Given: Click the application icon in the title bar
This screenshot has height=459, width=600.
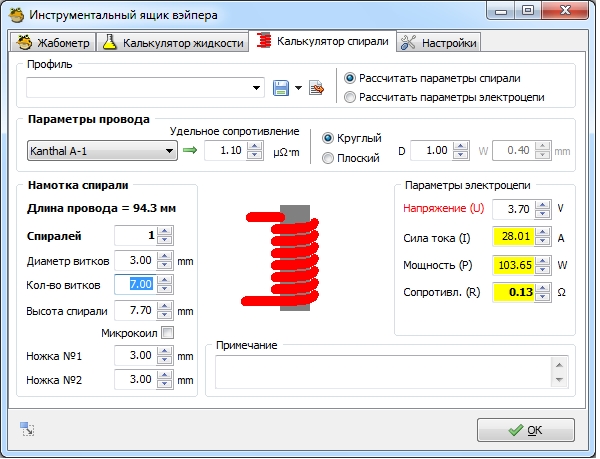Looking at the screenshot, I should pyautogui.click(x=14, y=12).
